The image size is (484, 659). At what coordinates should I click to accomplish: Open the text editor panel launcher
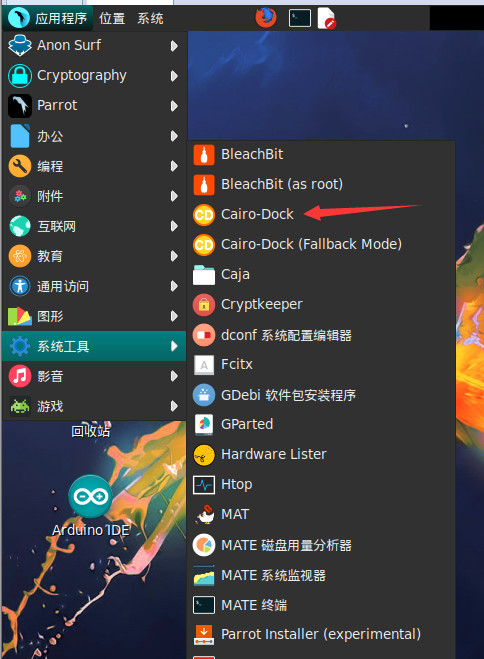coord(327,18)
